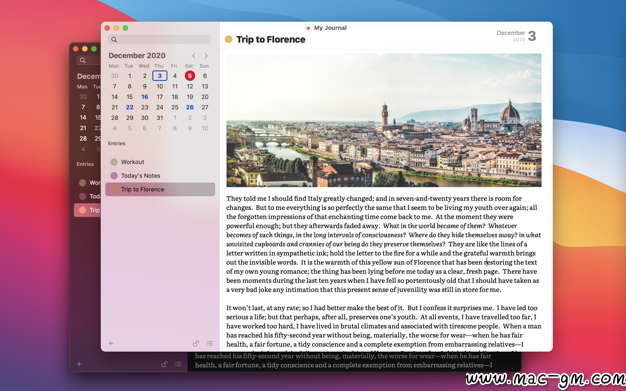Click the magnifier icon in front window search
Viewport: 626px width, 391px height.
114,40
